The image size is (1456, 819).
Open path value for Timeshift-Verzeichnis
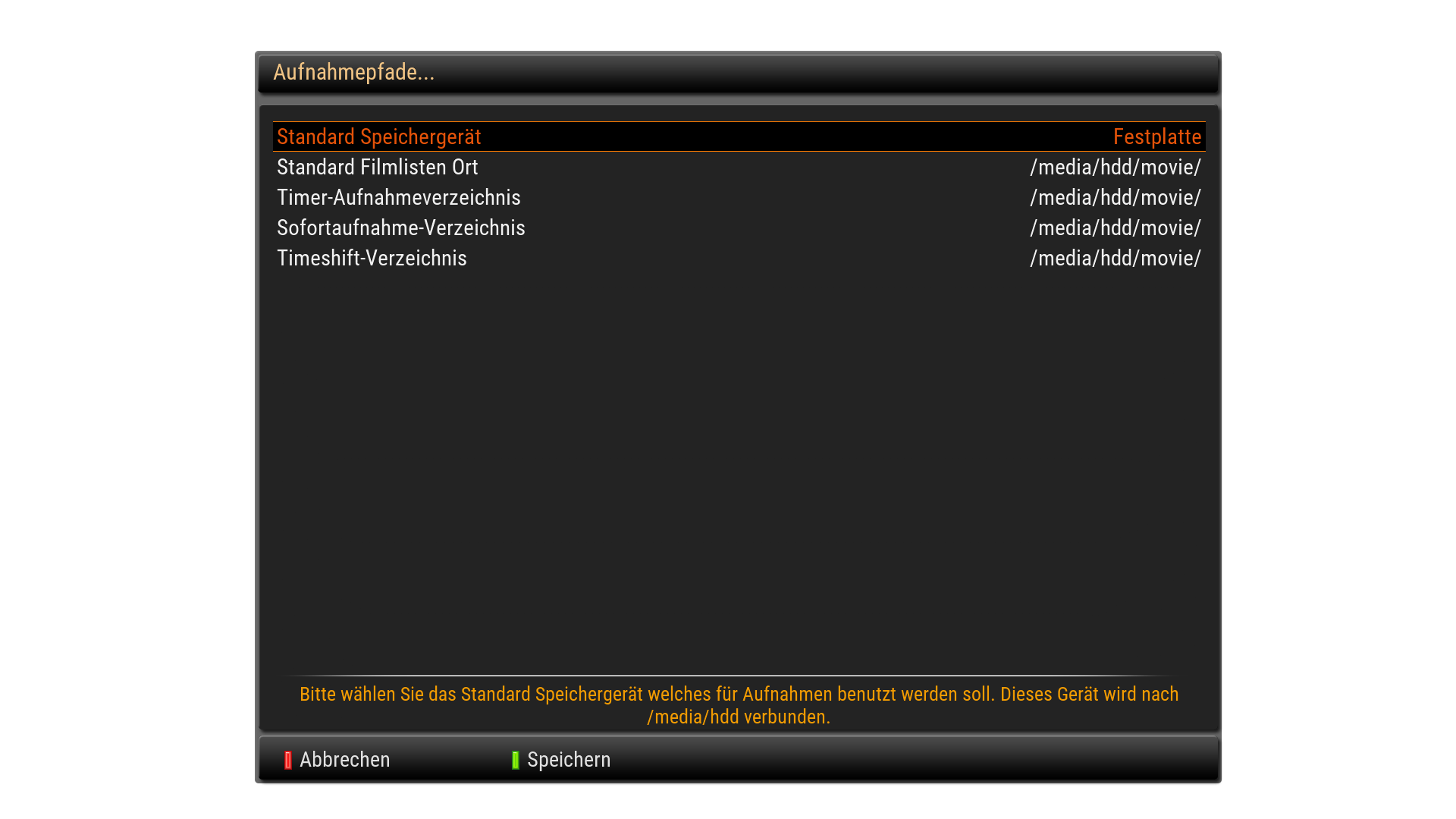(x=1115, y=259)
